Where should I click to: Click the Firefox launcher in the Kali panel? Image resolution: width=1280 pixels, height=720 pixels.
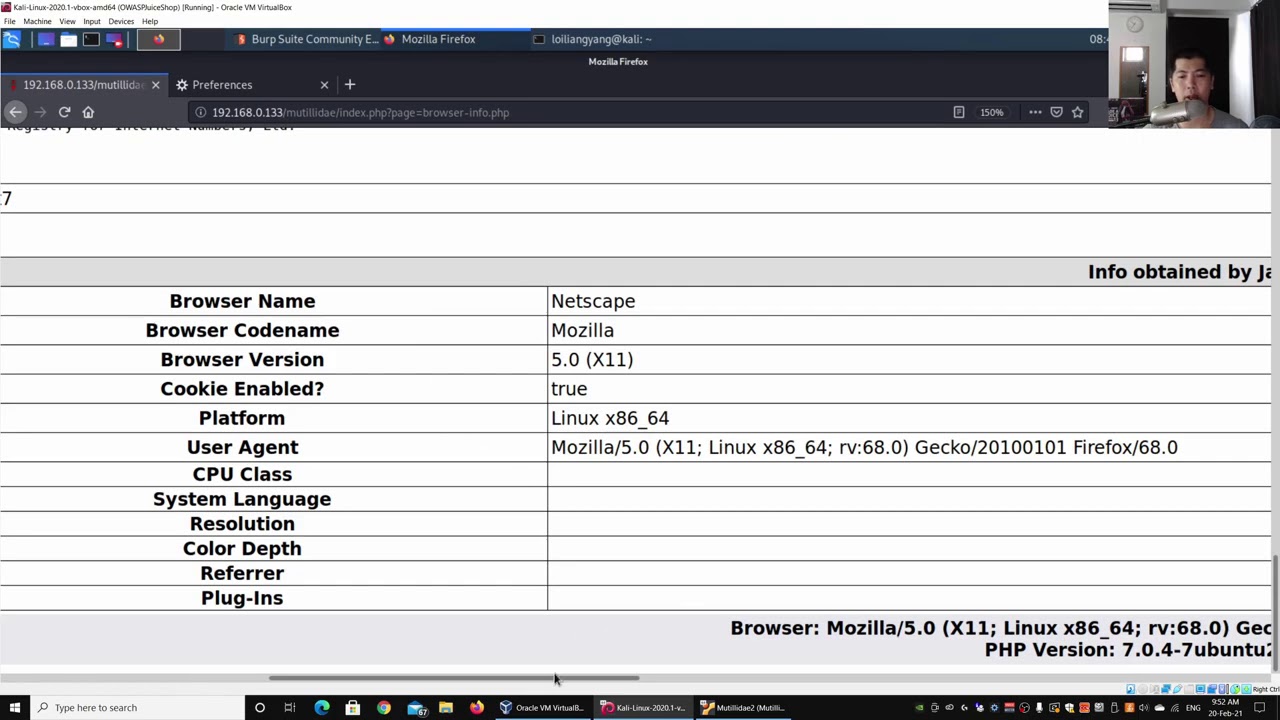[x=158, y=39]
